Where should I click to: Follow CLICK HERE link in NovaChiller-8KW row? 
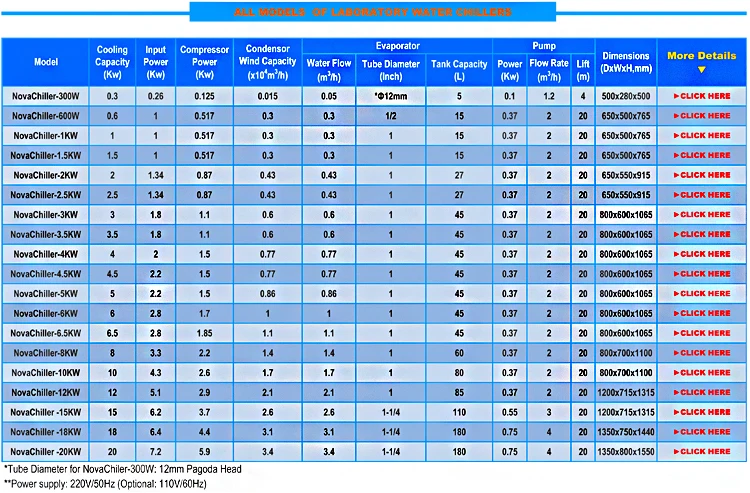(x=702, y=353)
